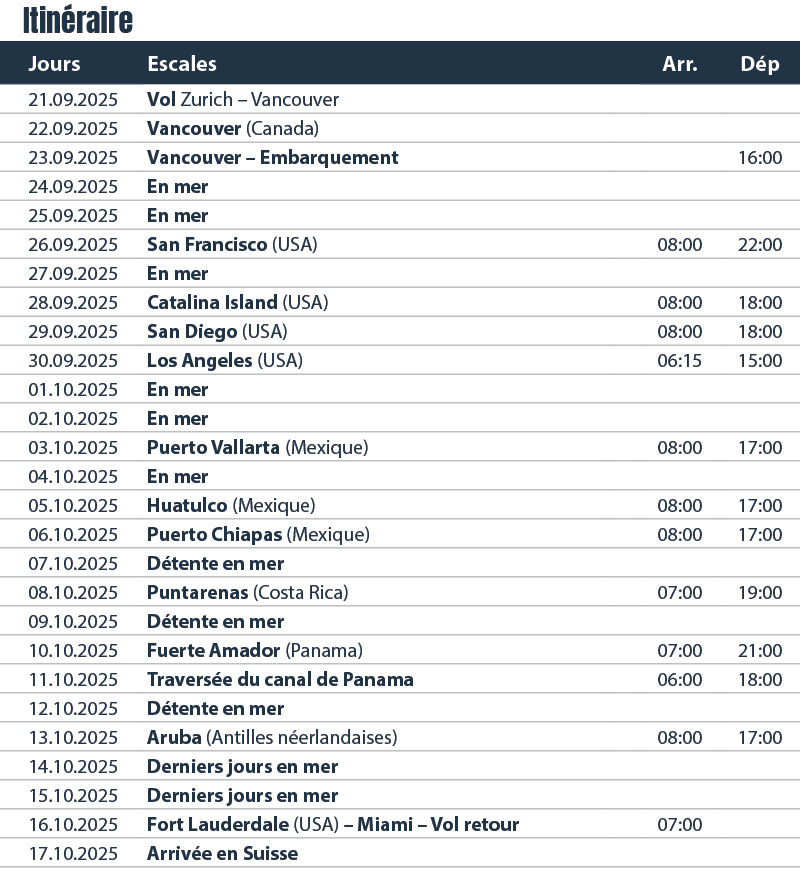Click the Dép column header
The image size is (800, 871).
[x=760, y=63]
